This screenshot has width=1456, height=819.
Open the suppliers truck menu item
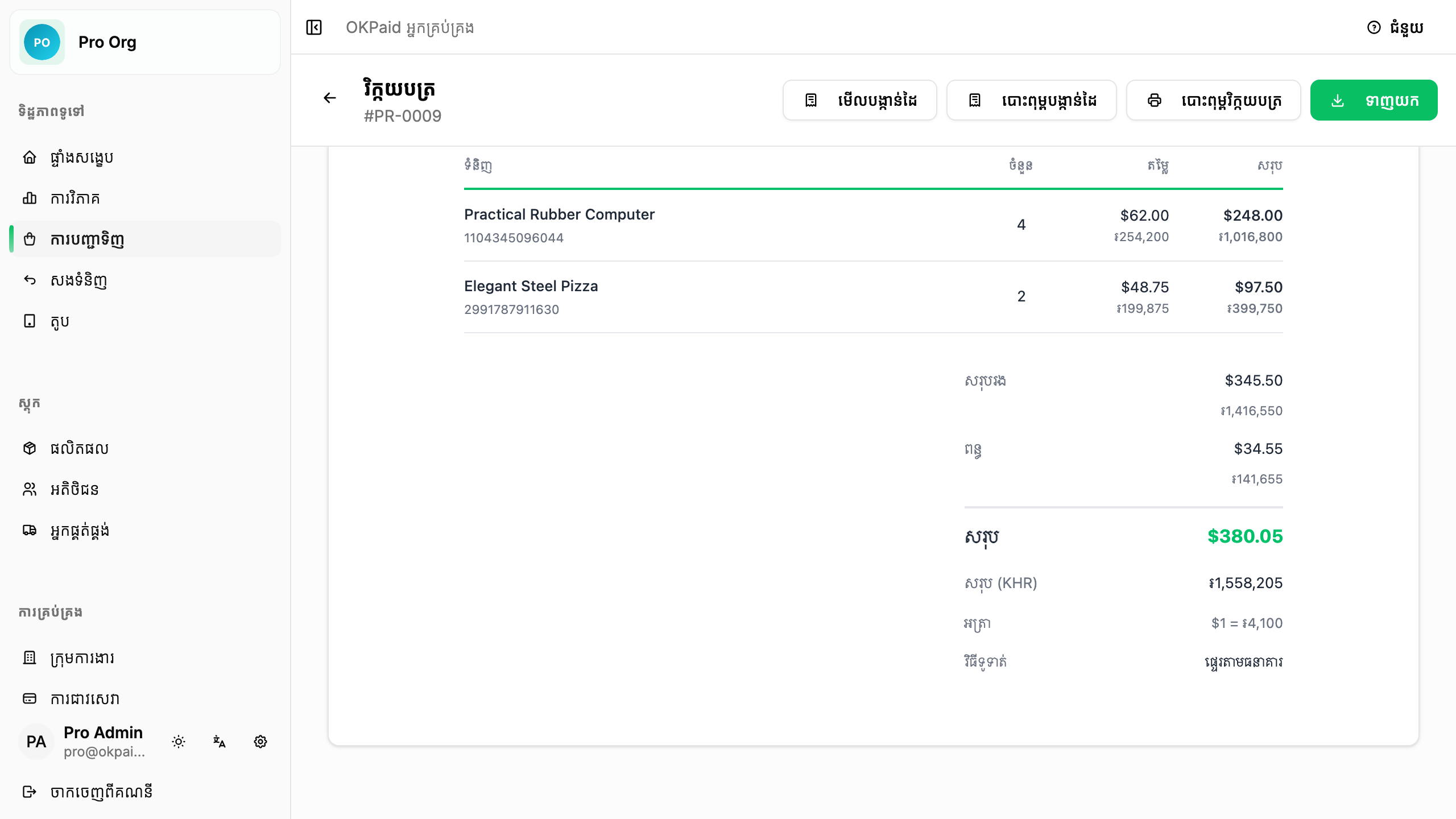[x=146, y=530]
